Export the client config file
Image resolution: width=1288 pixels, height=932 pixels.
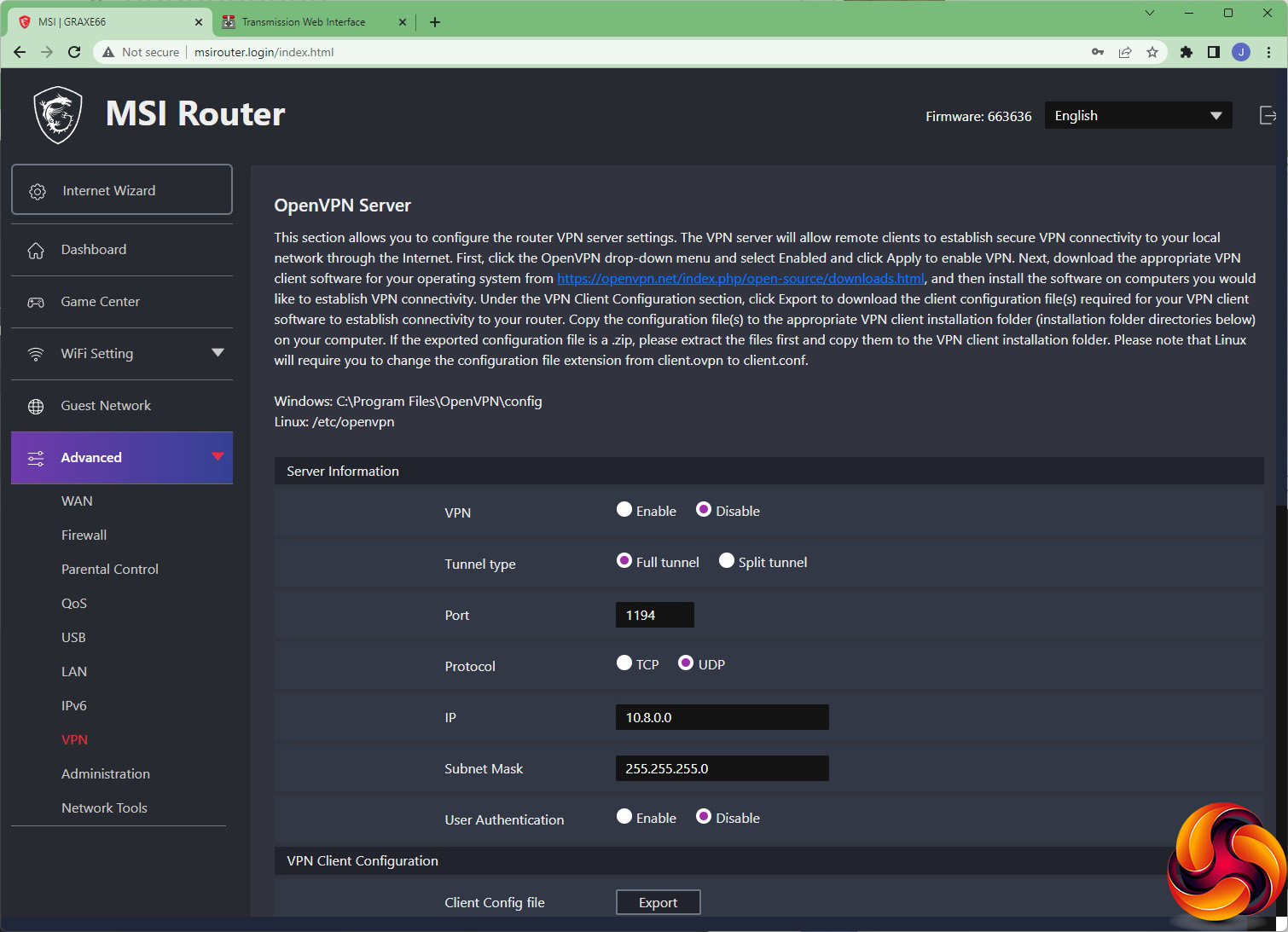tap(658, 902)
